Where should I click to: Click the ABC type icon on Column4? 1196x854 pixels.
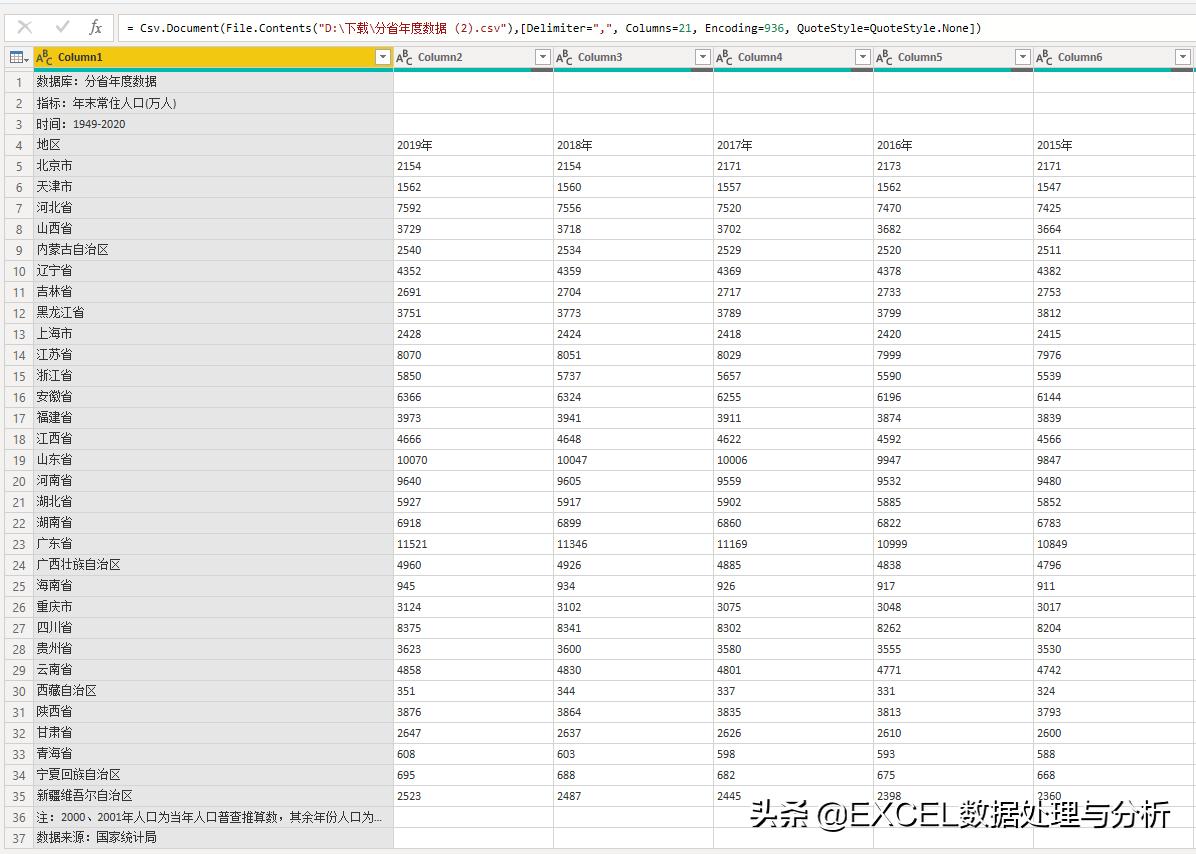(x=725, y=58)
